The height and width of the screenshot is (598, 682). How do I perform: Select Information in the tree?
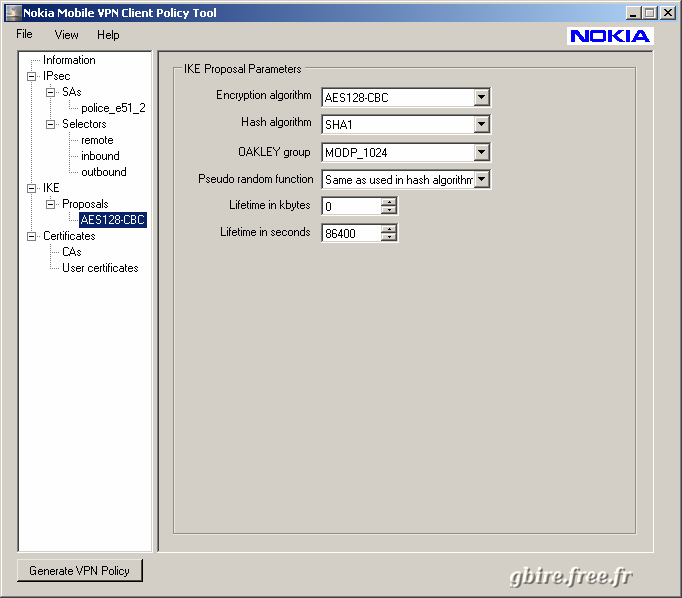tap(69, 60)
